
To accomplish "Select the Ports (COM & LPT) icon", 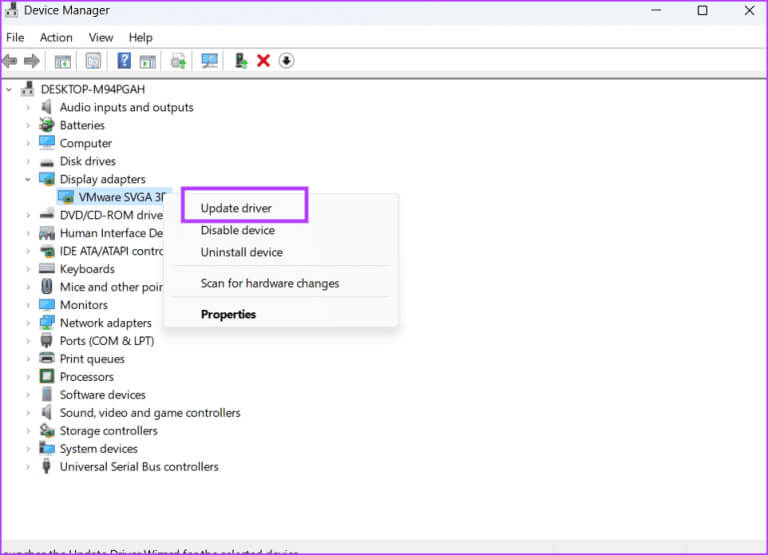I will click(47, 340).
